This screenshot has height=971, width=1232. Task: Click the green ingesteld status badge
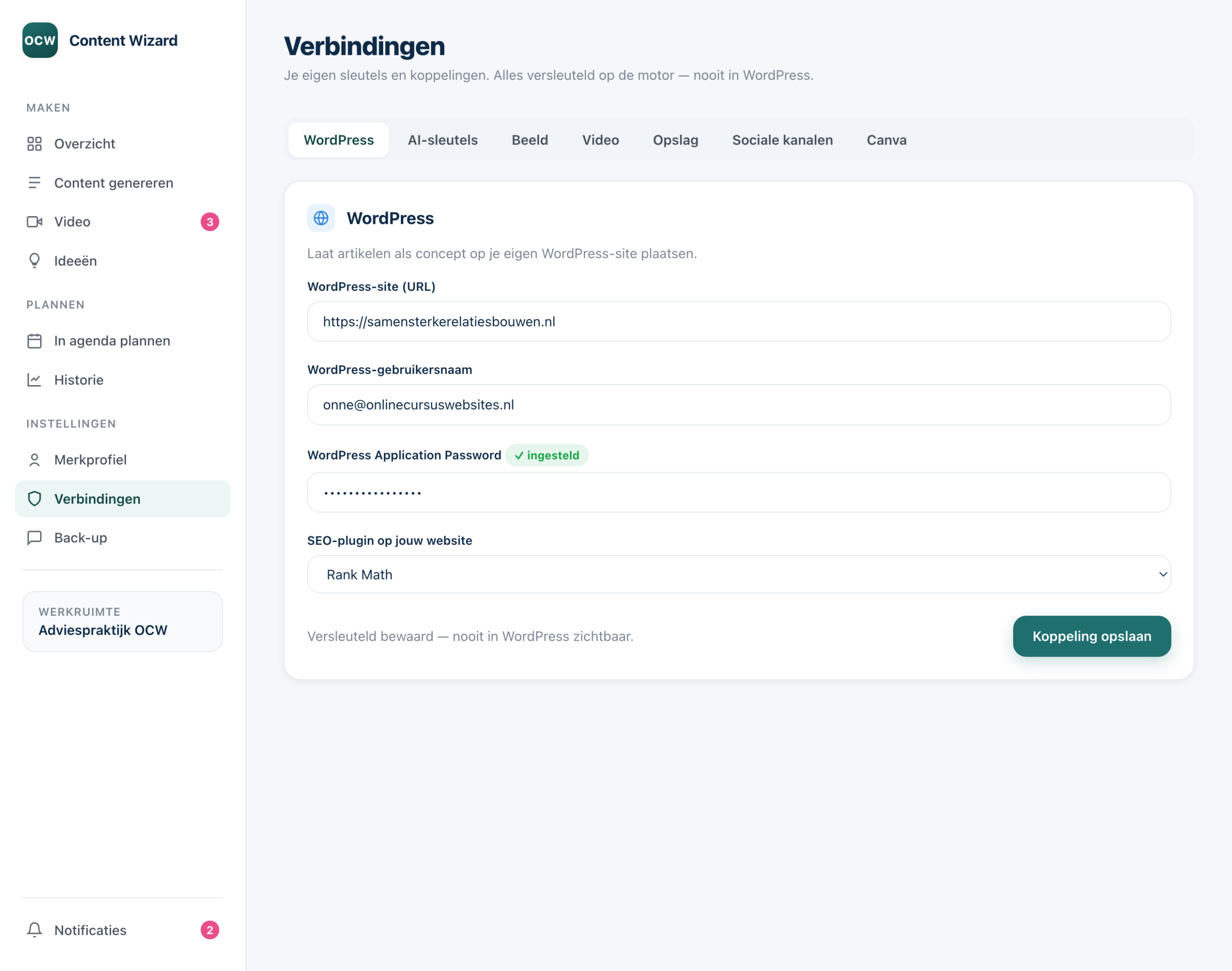(547, 455)
